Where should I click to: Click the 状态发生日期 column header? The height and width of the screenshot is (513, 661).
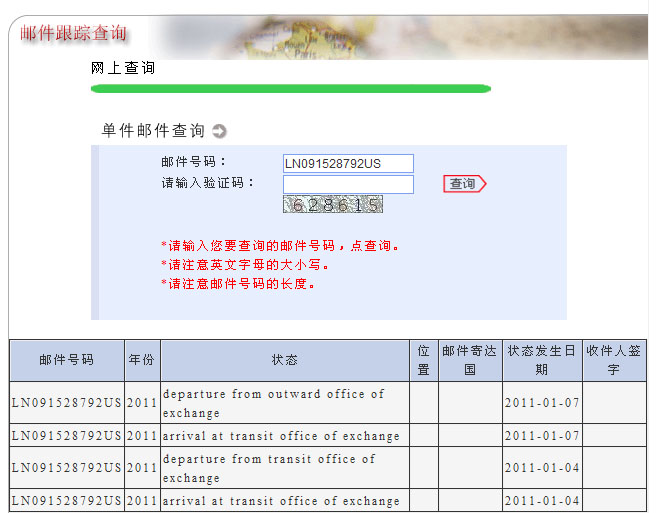pyautogui.click(x=542, y=360)
